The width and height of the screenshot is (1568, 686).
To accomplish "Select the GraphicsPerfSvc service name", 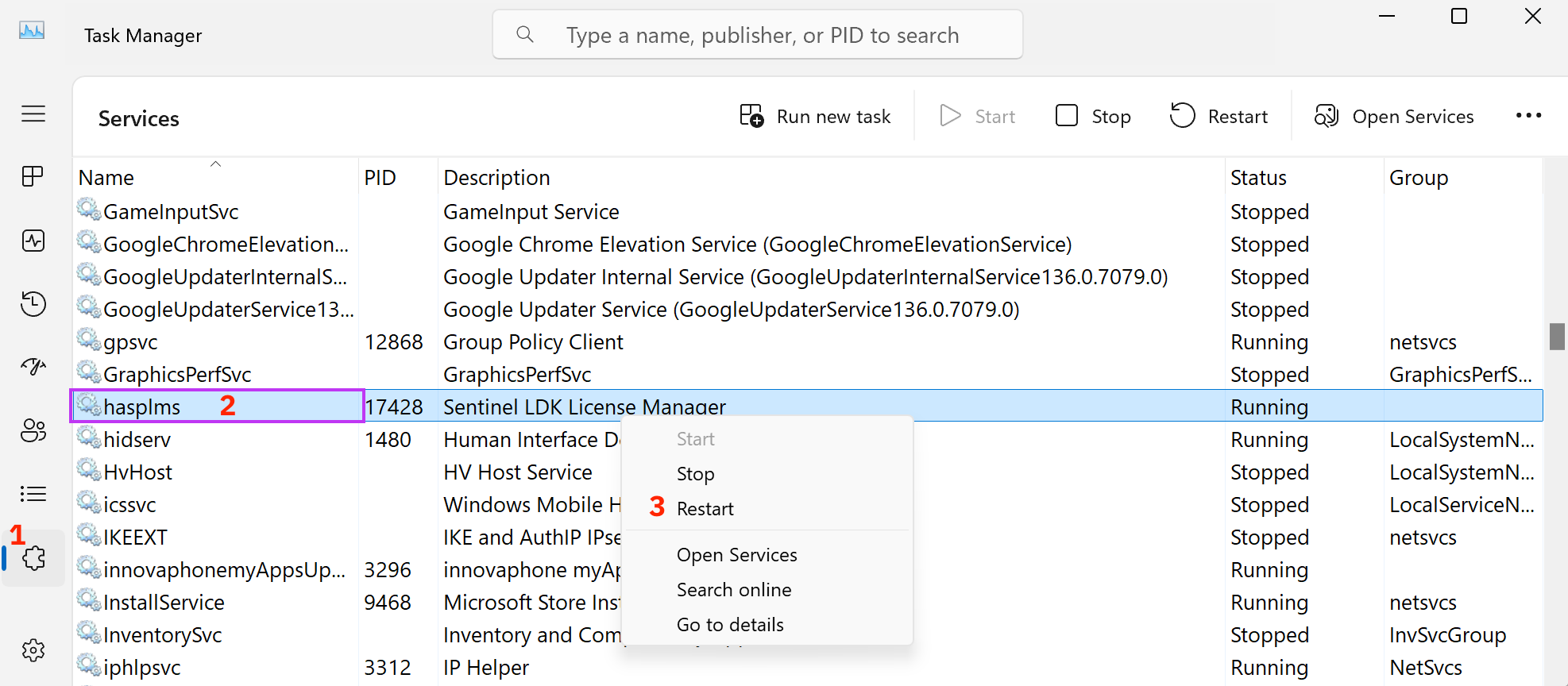I will coord(177,375).
